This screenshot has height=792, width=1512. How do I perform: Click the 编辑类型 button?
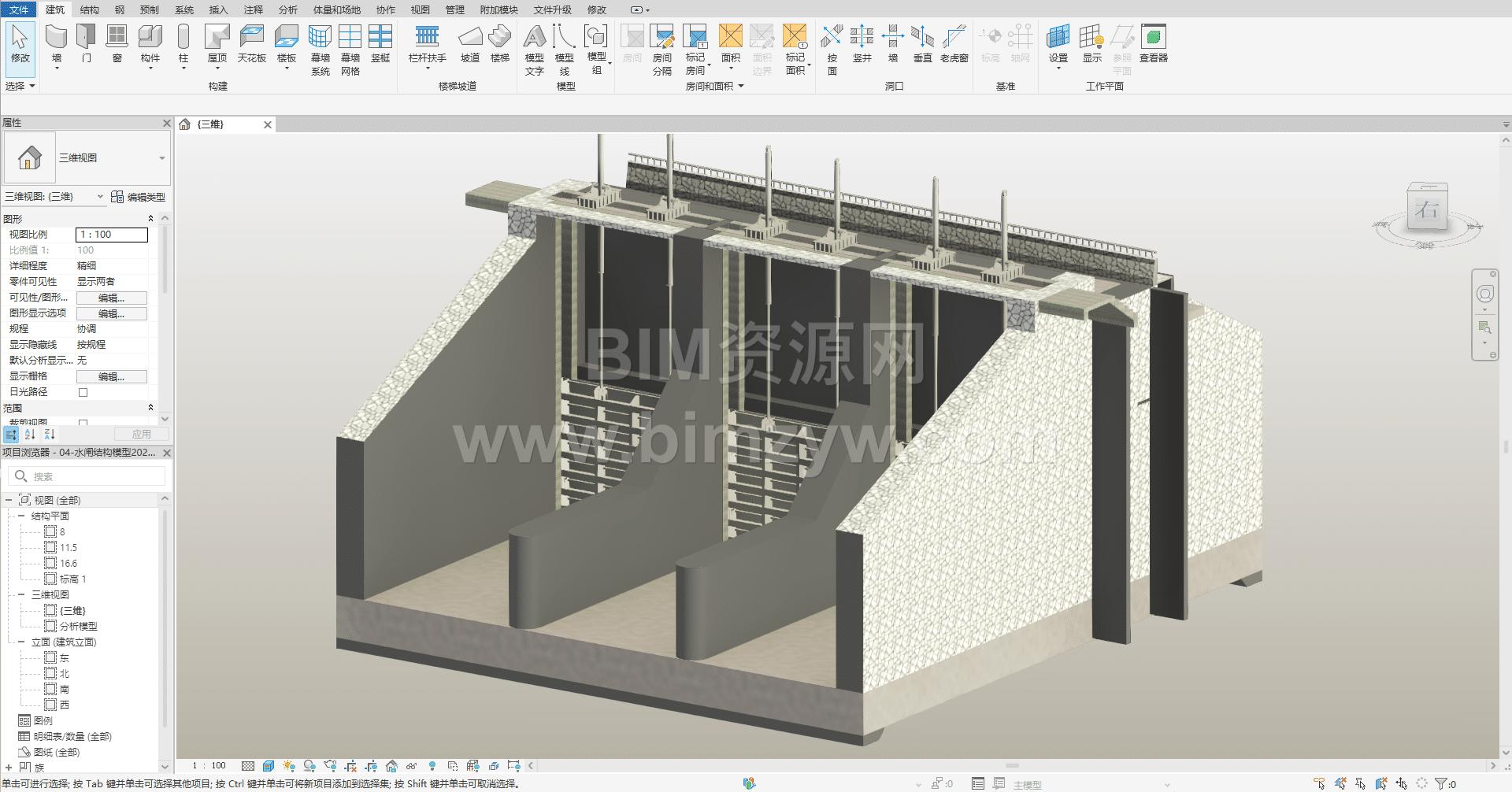point(139,197)
